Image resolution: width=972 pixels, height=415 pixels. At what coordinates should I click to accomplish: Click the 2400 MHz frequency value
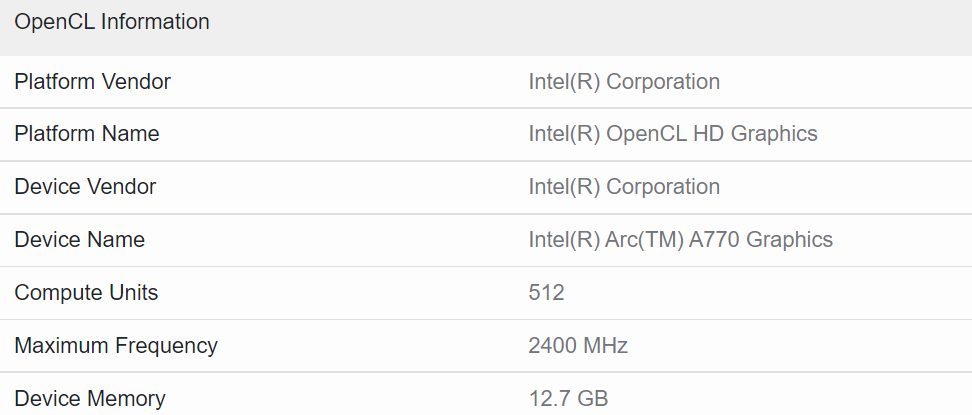[x=578, y=346]
